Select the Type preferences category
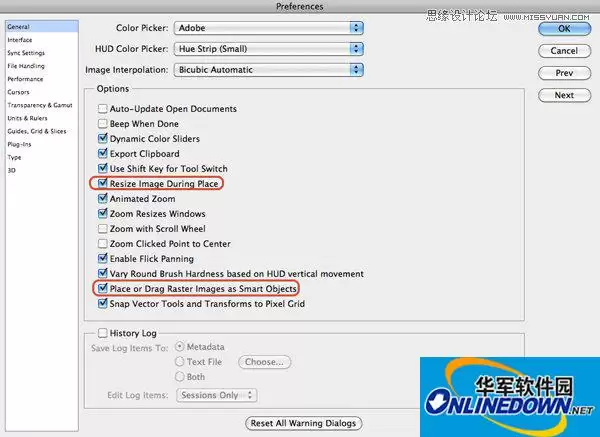Screen dimensions: 600x437 [15, 157]
